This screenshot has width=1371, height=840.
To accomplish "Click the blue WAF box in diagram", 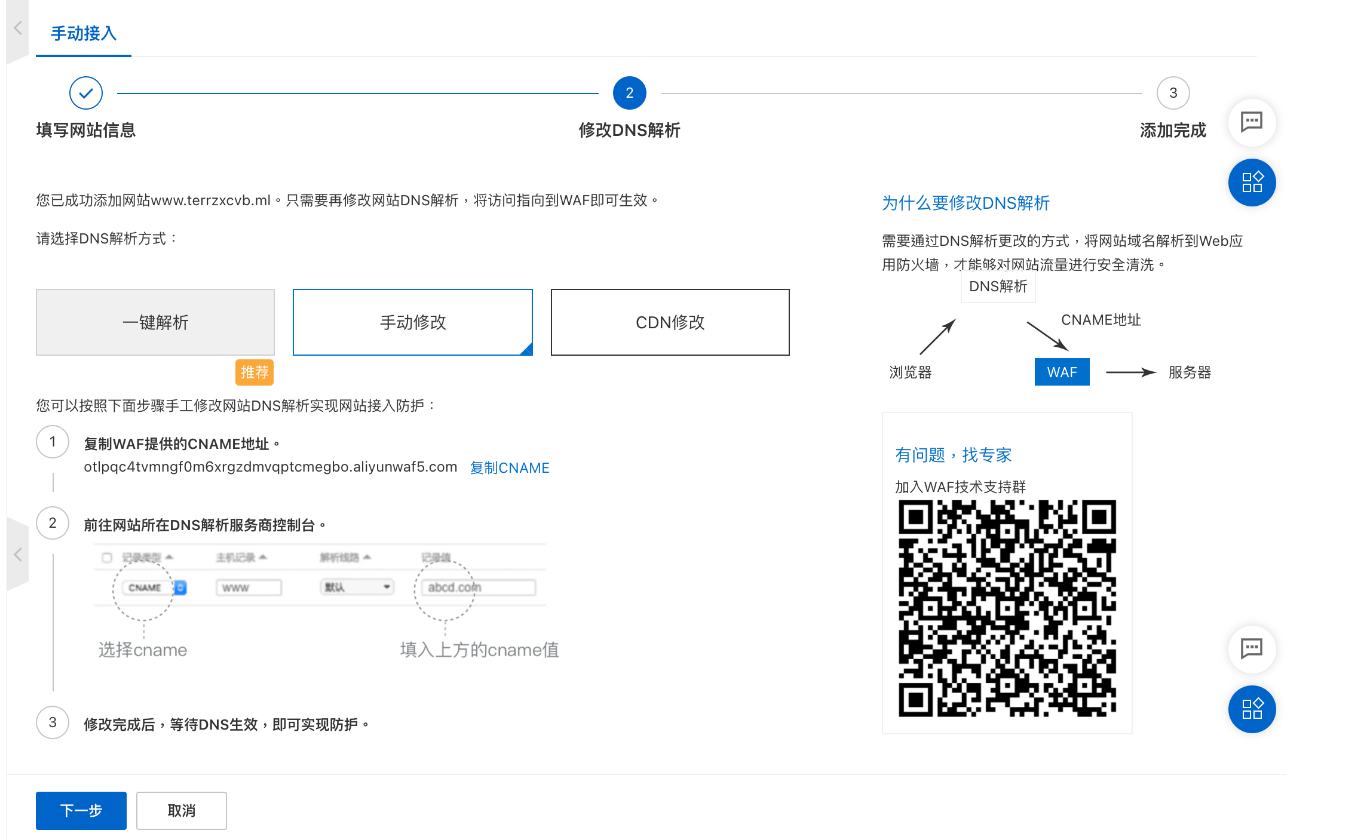I will tap(1062, 372).
